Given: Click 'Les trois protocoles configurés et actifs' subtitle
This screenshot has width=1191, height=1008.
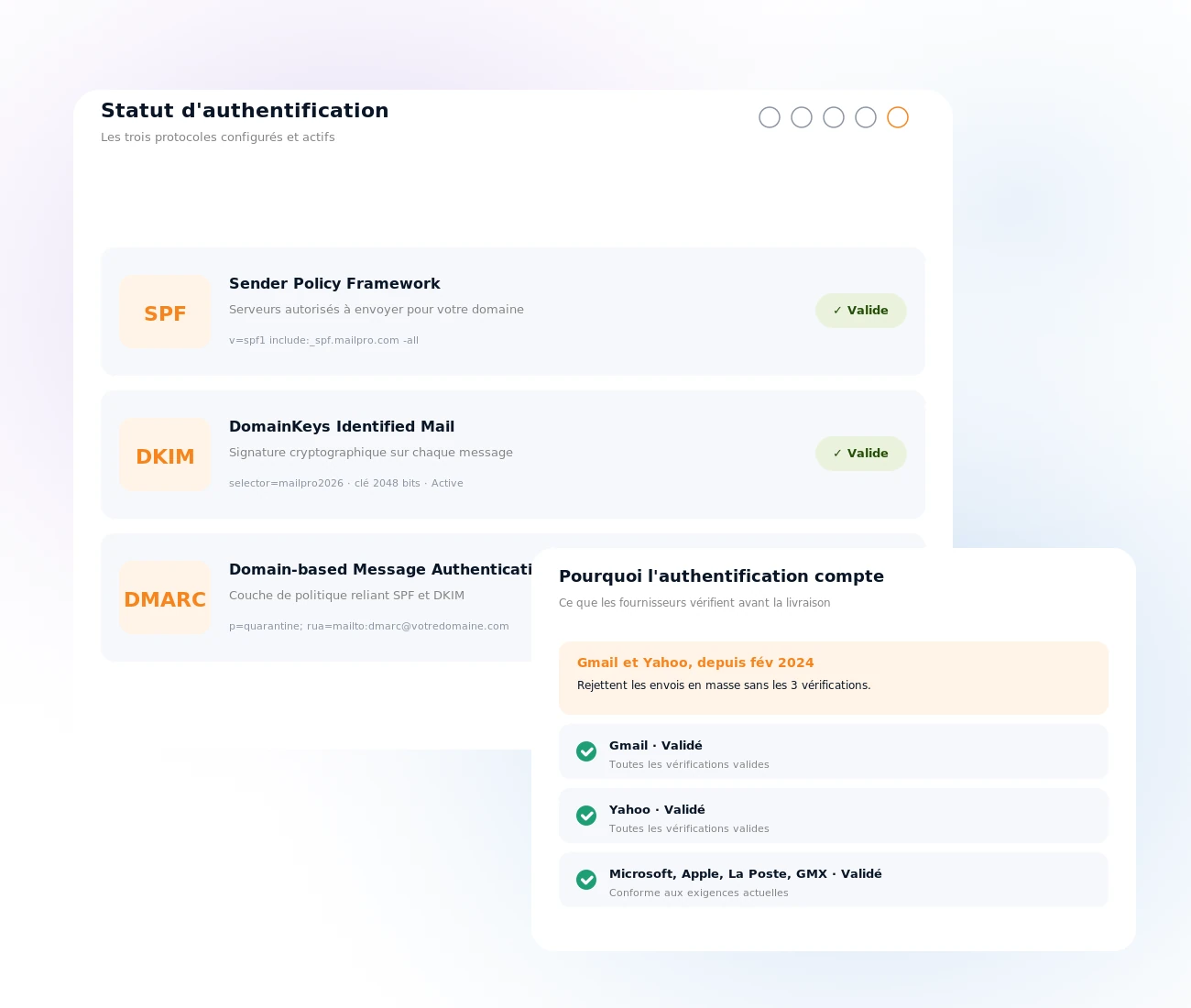Looking at the screenshot, I should click(x=218, y=137).
